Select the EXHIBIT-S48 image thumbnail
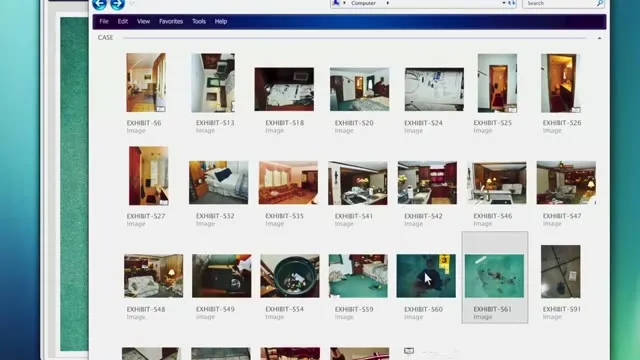This screenshot has height=360, width=640. point(153,276)
